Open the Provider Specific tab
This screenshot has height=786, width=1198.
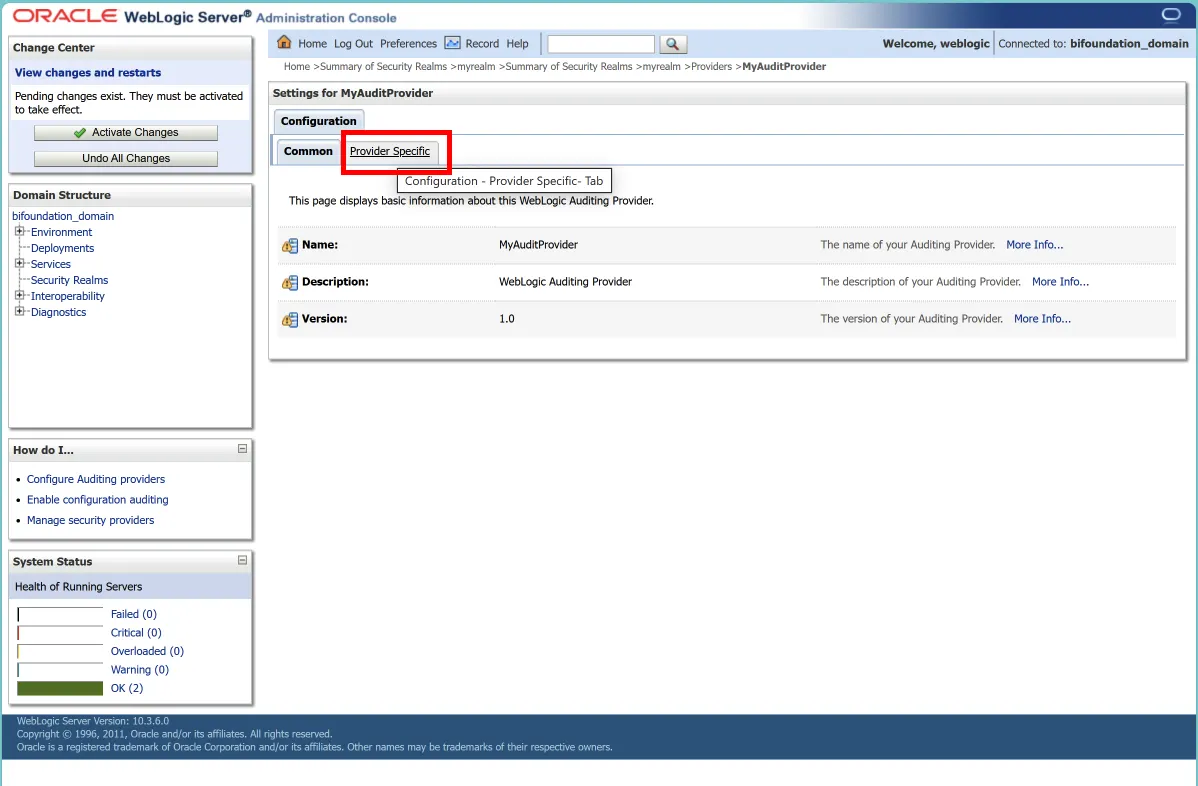(390, 151)
